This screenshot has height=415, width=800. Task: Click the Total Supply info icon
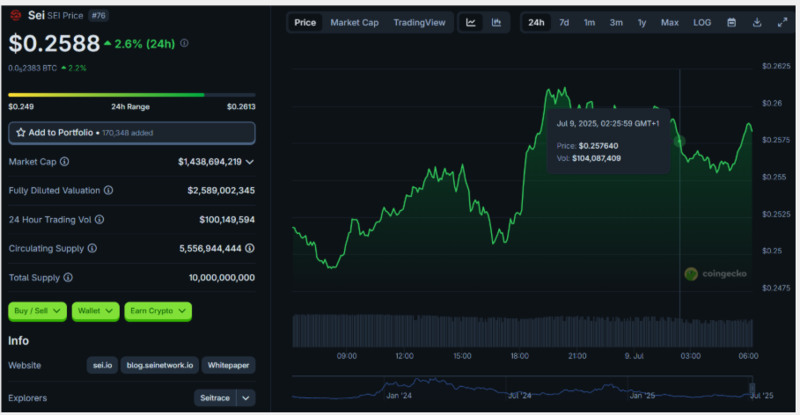coord(67,277)
